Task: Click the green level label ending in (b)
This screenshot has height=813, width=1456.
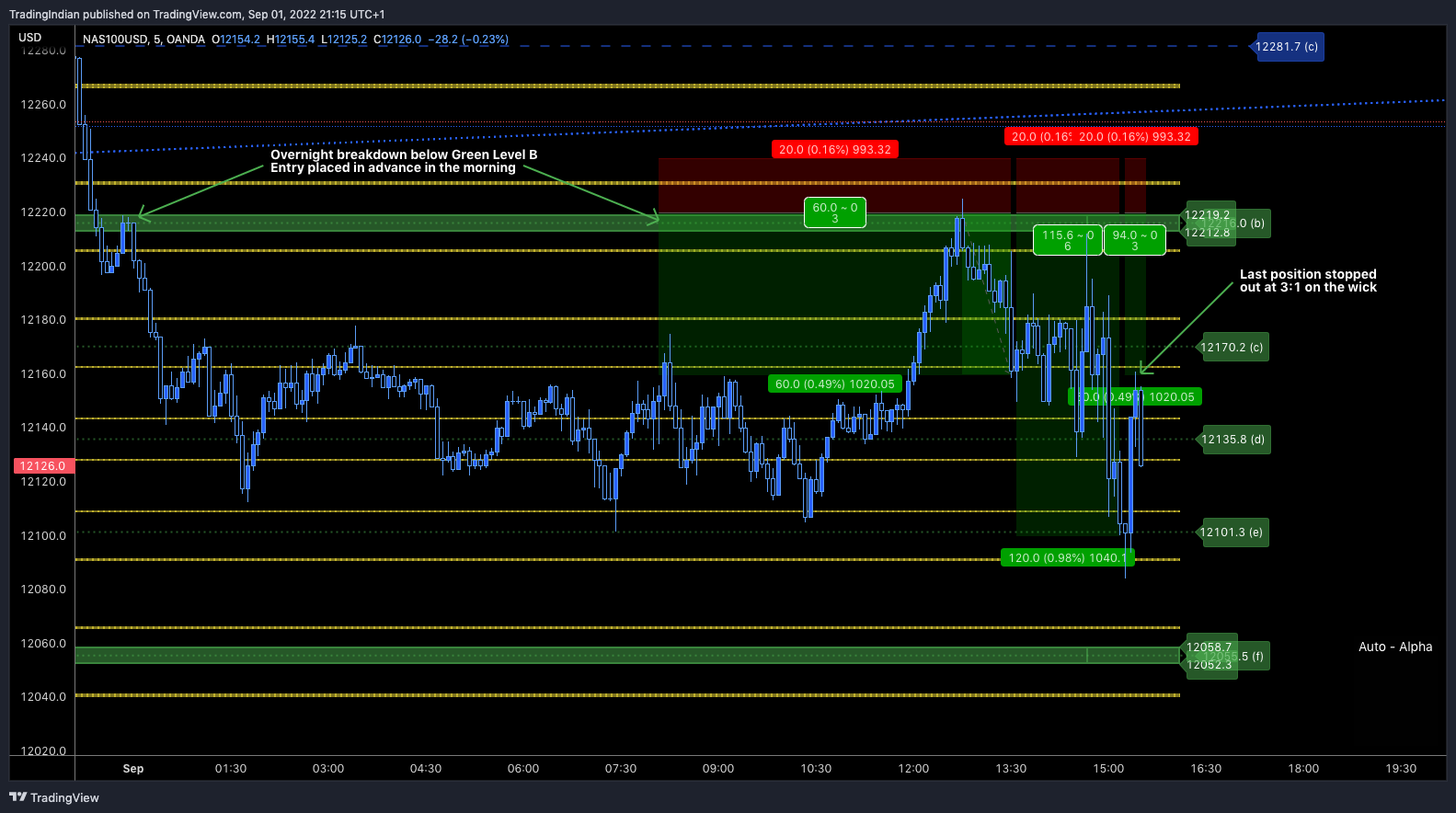Action: 1251,223
